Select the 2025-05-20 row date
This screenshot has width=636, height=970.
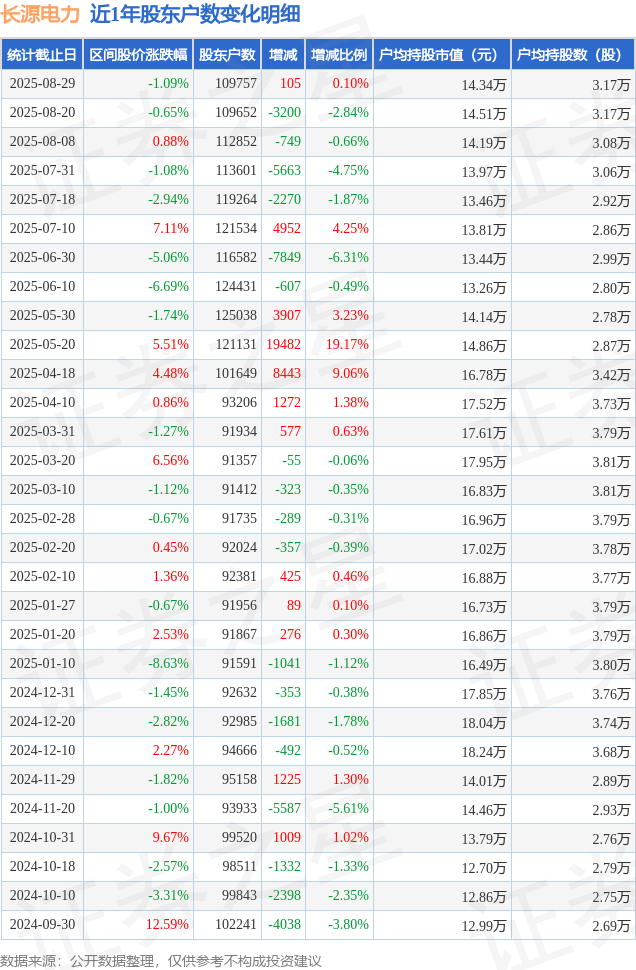(x=42, y=345)
